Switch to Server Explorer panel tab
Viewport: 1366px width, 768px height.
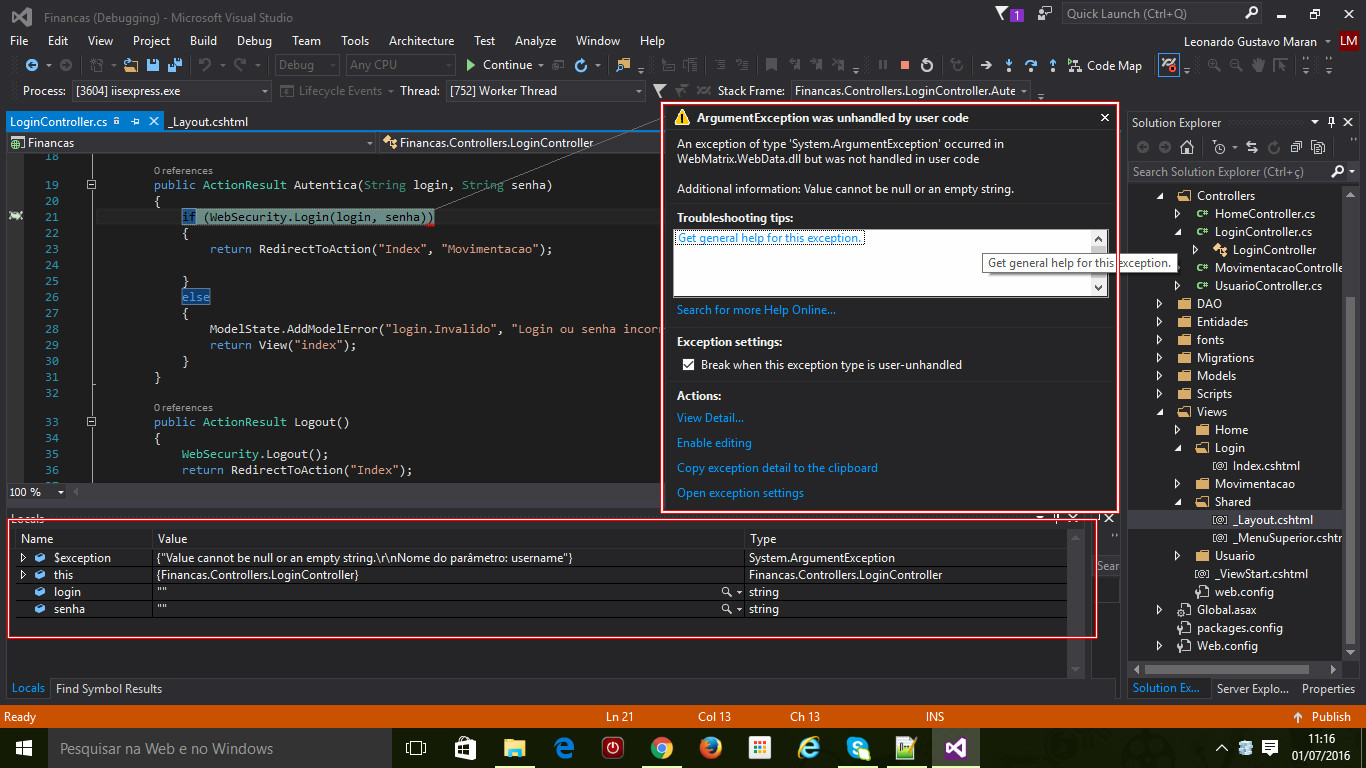(x=1251, y=688)
